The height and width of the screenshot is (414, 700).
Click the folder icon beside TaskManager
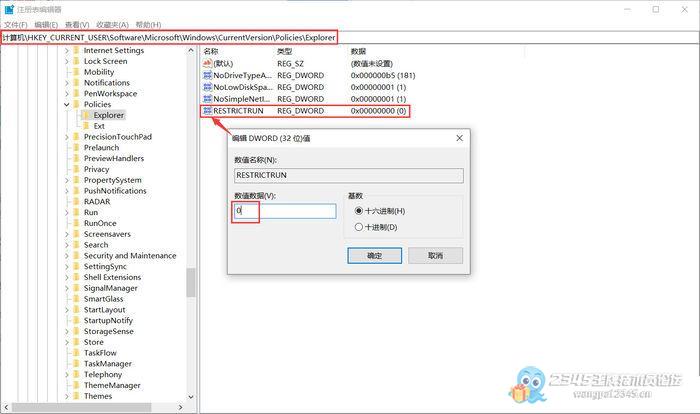point(76,364)
